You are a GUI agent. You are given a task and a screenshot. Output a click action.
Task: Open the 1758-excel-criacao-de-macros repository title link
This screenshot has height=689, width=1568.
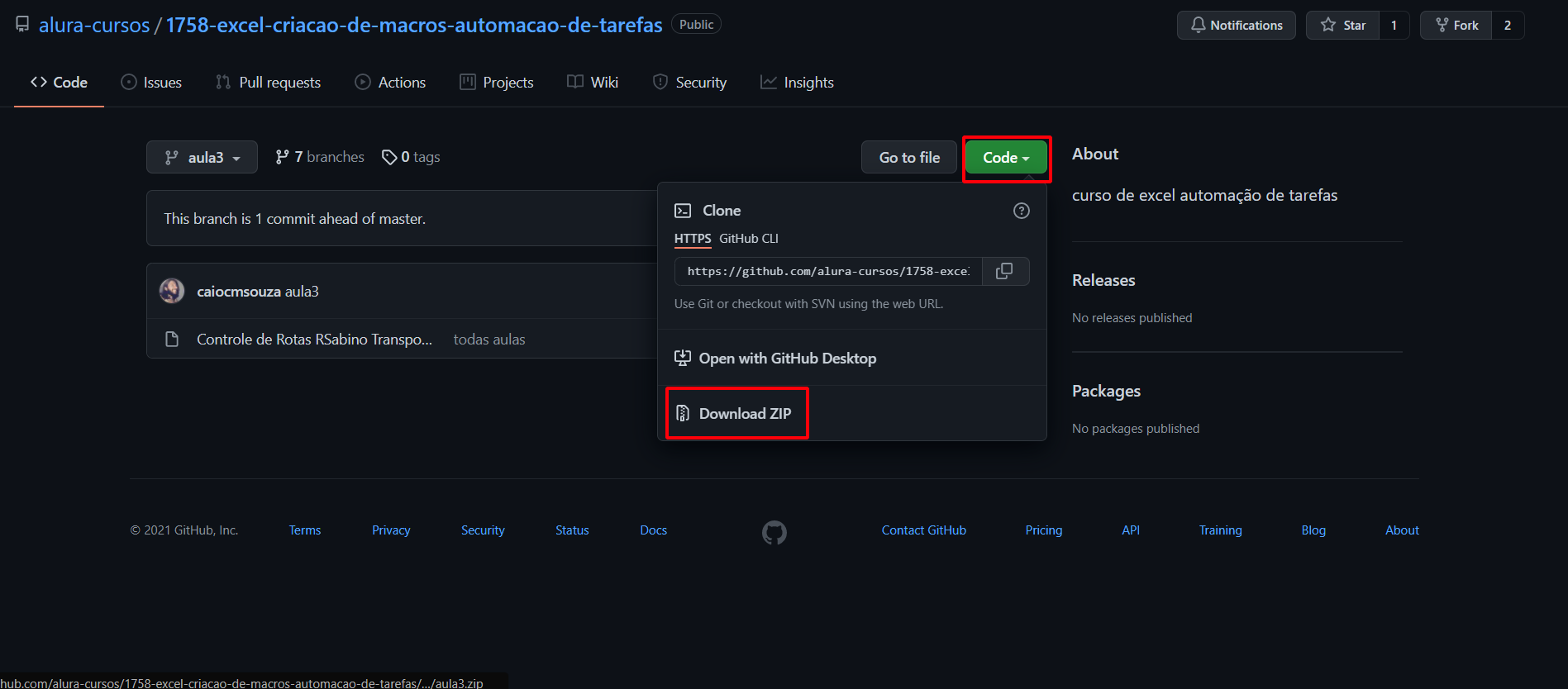[x=414, y=25]
